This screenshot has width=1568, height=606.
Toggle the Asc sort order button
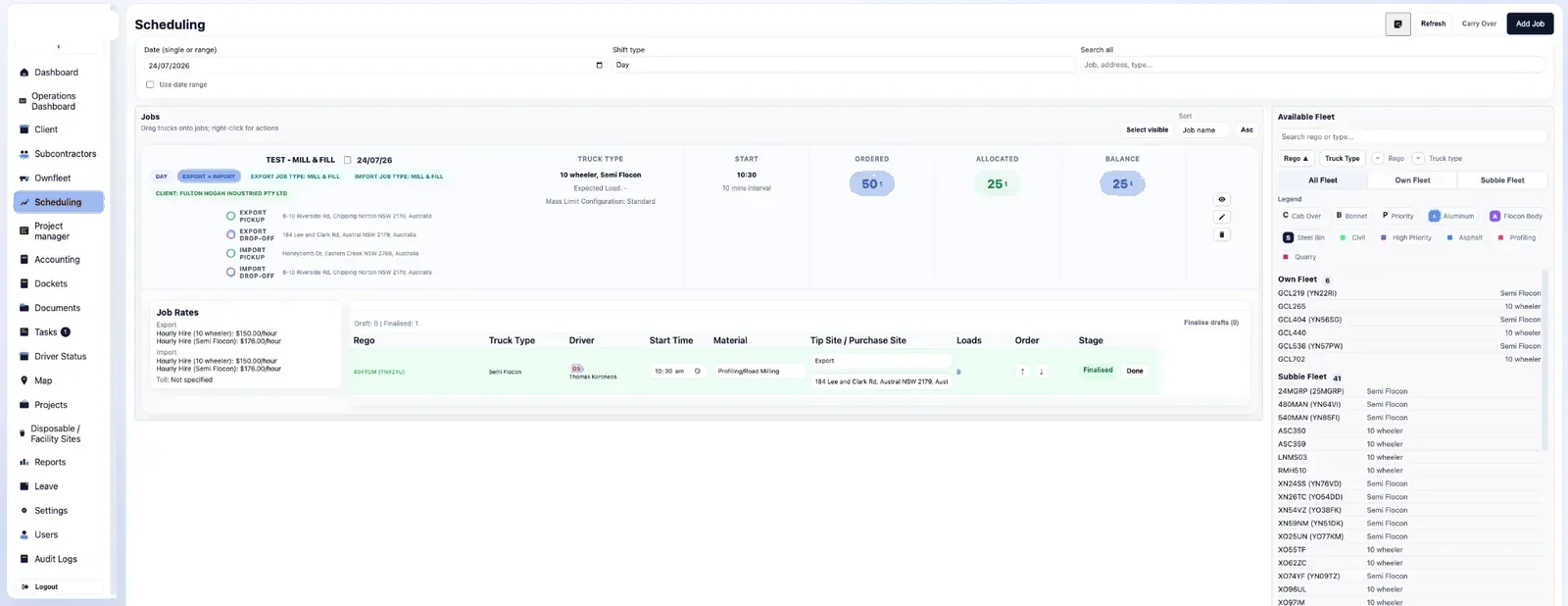(x=1247, y=130)
